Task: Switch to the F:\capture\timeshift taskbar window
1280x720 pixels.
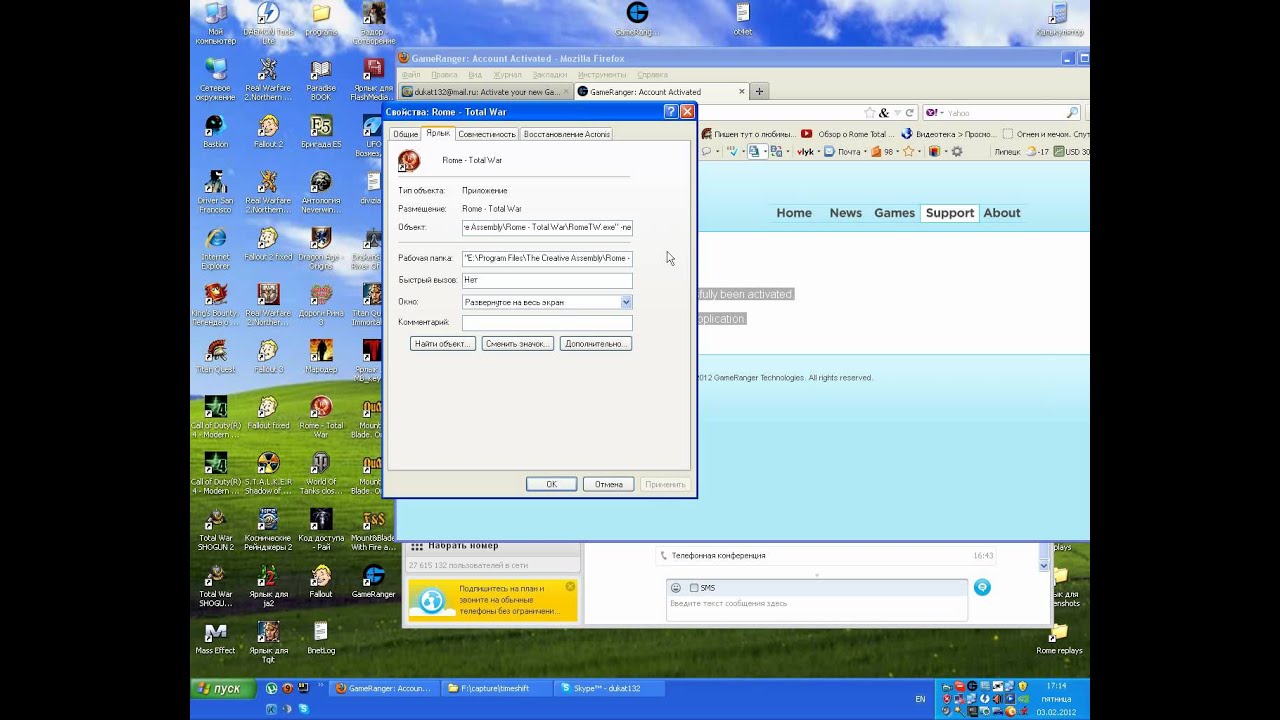Action: point(498,688)
